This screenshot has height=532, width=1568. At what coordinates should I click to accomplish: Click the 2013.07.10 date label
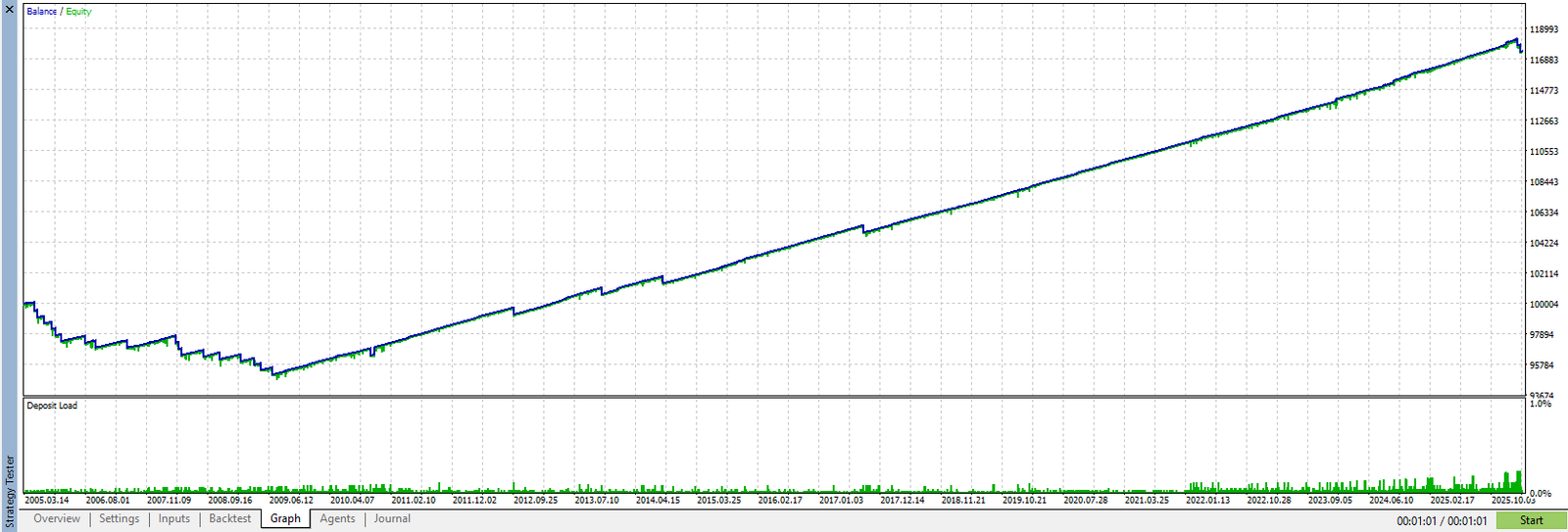pyautogui.click(x=597, y=501)
